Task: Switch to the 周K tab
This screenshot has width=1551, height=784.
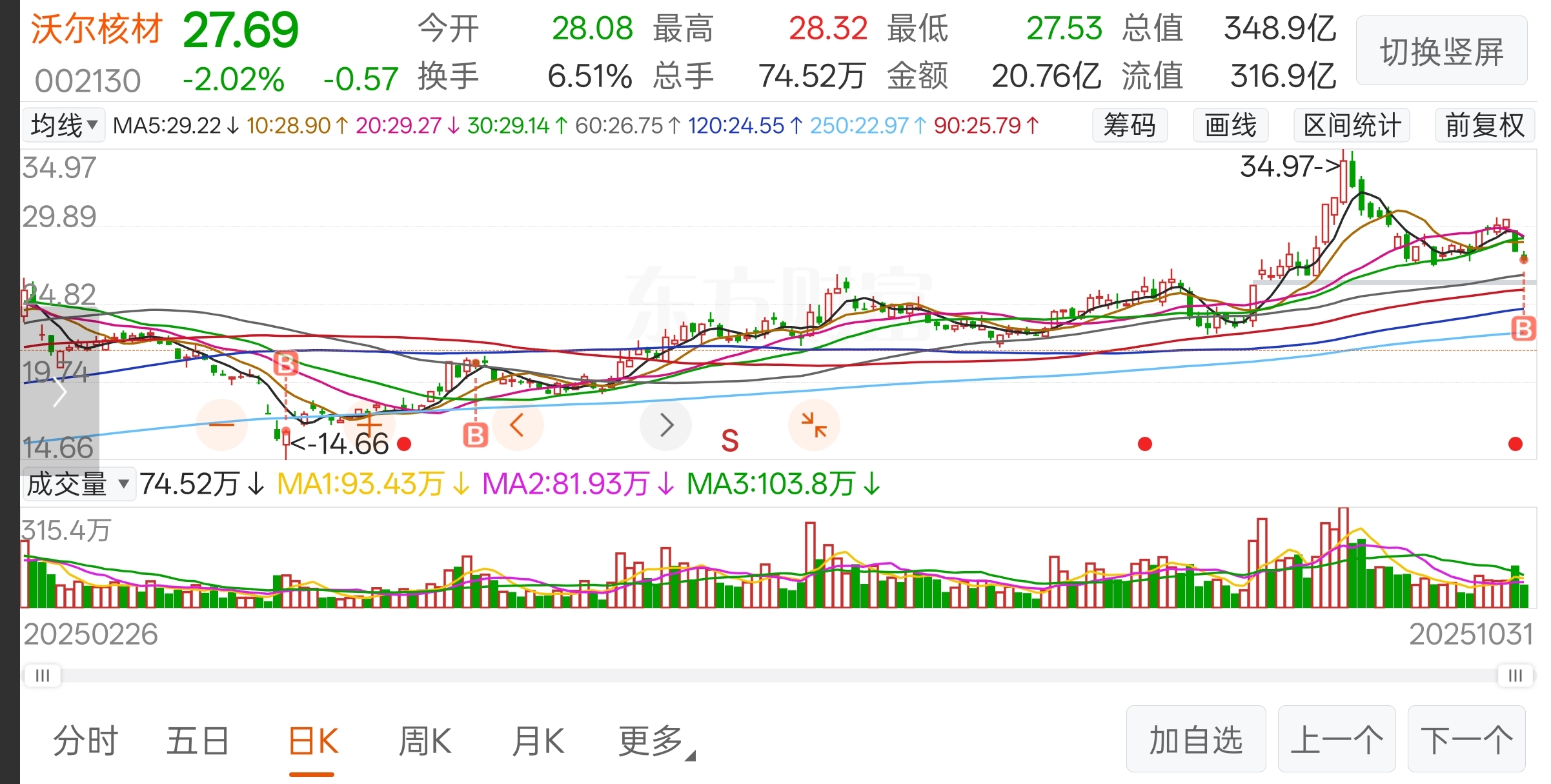Action: pos(425,741)
